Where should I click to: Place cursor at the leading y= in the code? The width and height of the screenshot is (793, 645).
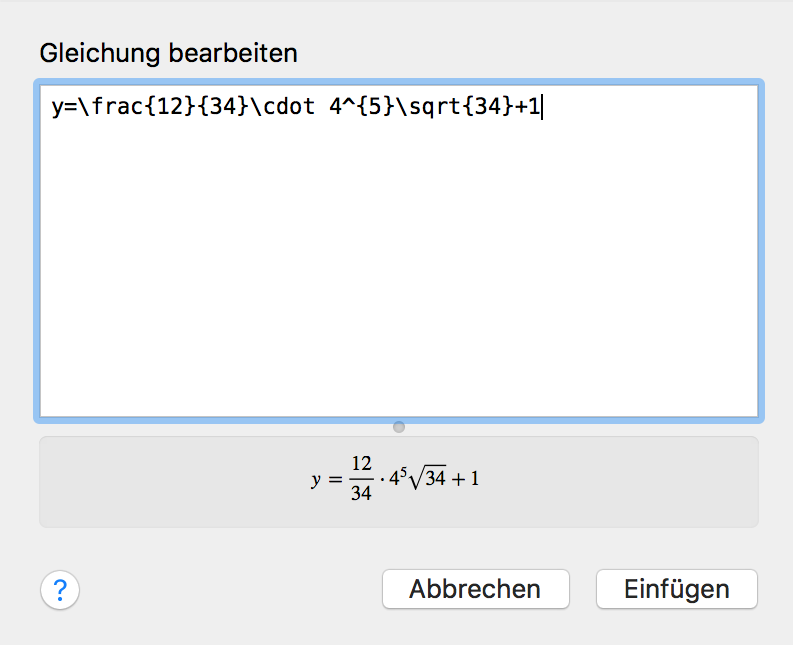click(x=63, y=107)
